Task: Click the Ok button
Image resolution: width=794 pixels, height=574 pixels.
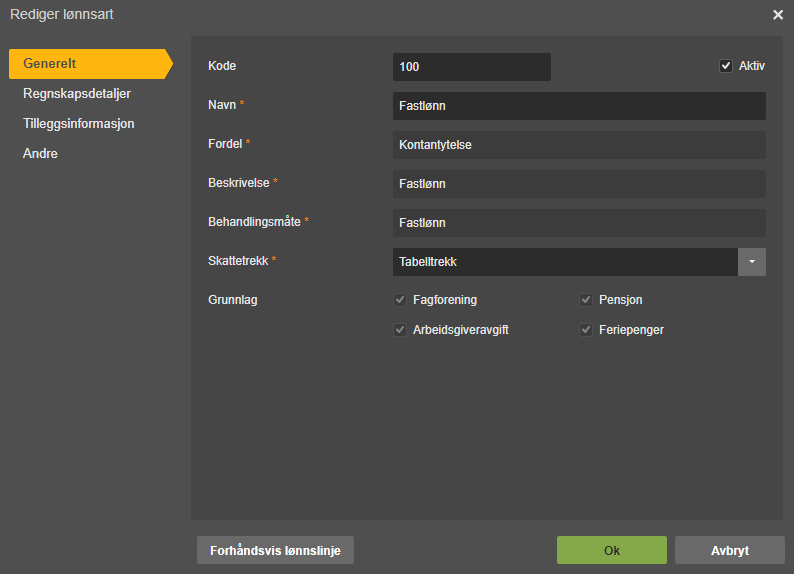Action: pyautogui.click(x=612, y=550)
